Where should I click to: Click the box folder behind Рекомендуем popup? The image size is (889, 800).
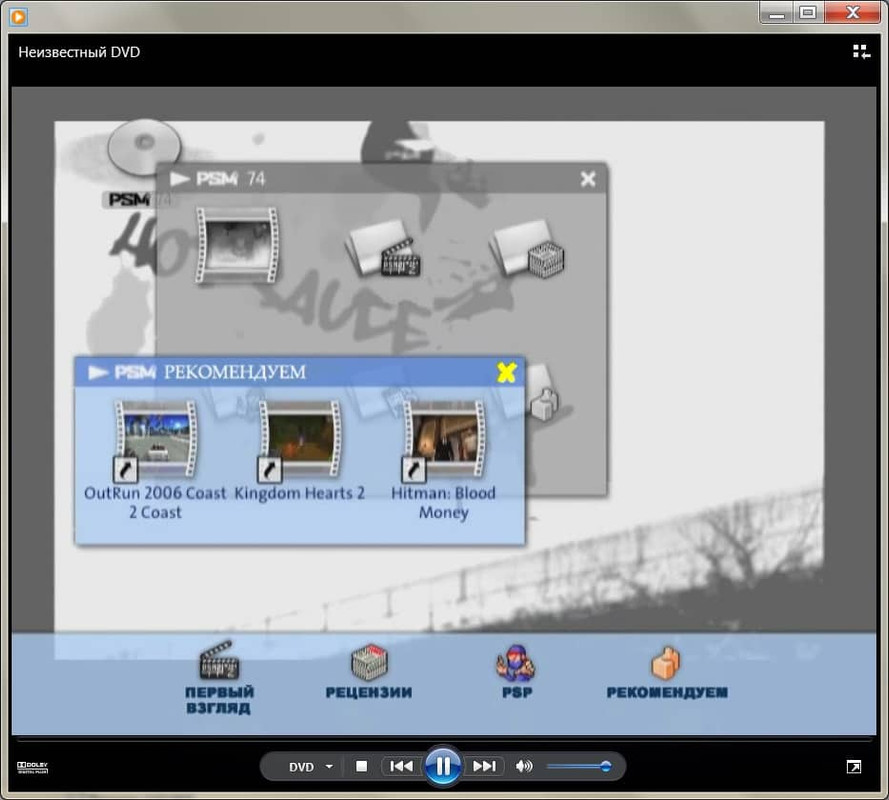pos(543,395)
